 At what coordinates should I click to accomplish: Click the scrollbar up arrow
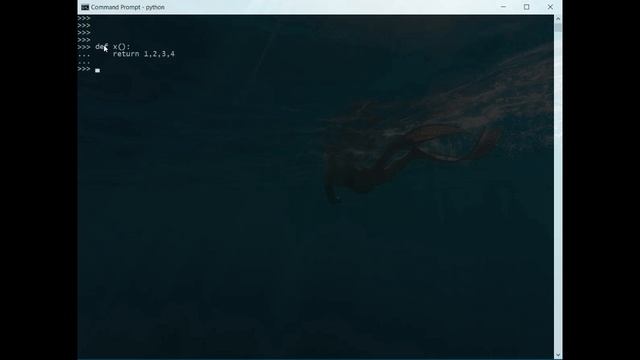coord(558,19)
